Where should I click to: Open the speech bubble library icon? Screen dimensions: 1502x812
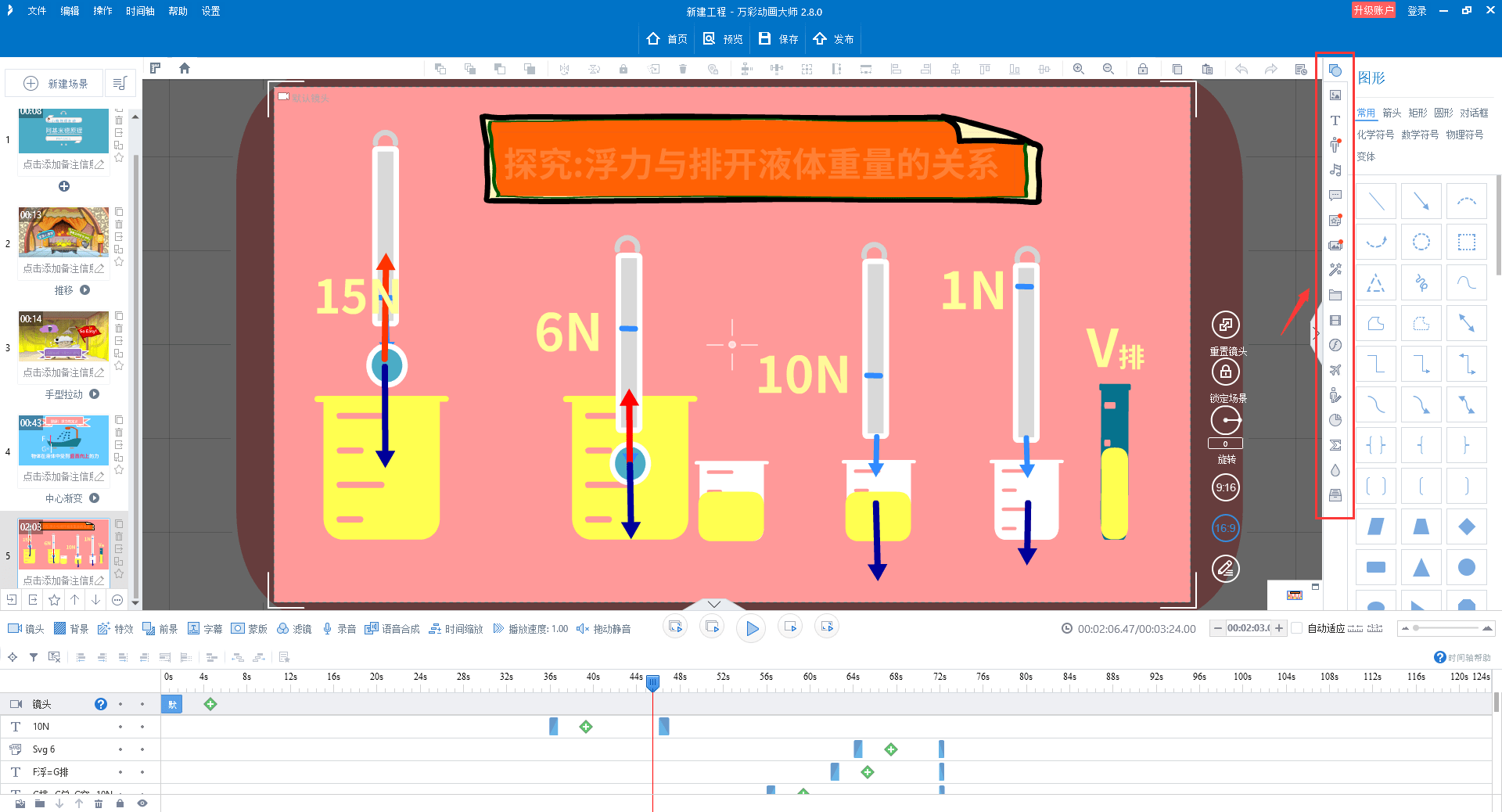click(x=1335, y=196)
